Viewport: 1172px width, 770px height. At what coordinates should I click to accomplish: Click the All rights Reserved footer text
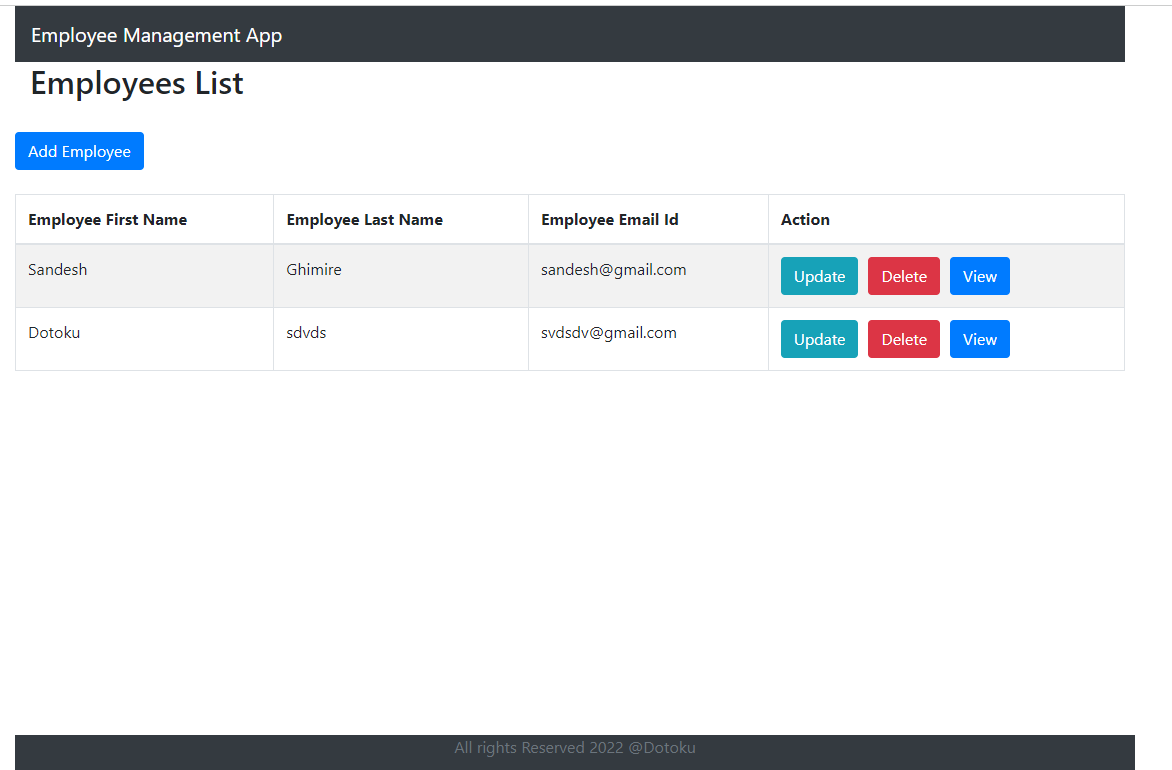[x=575, y=747]
